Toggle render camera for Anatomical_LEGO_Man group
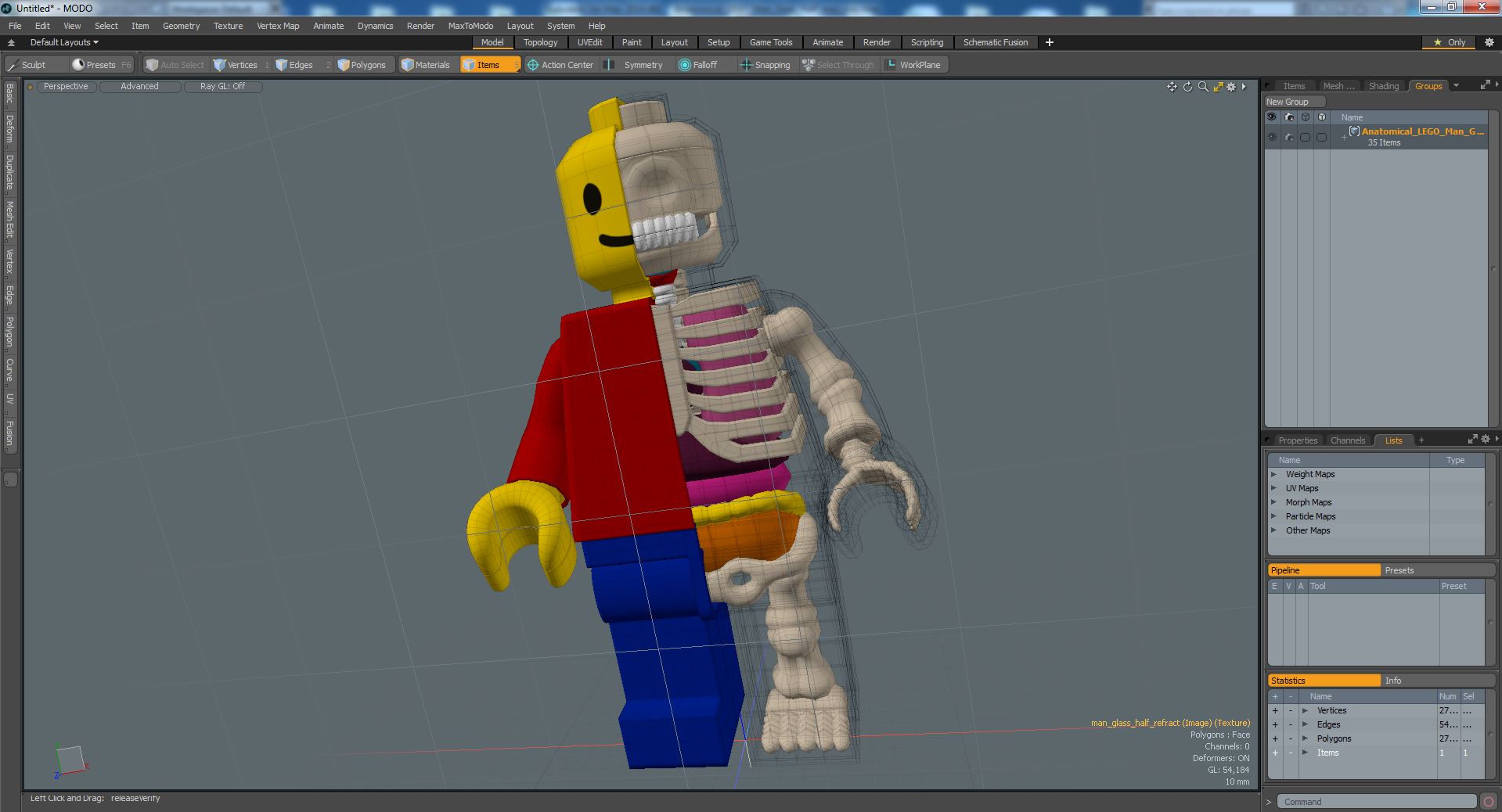 1289,137
